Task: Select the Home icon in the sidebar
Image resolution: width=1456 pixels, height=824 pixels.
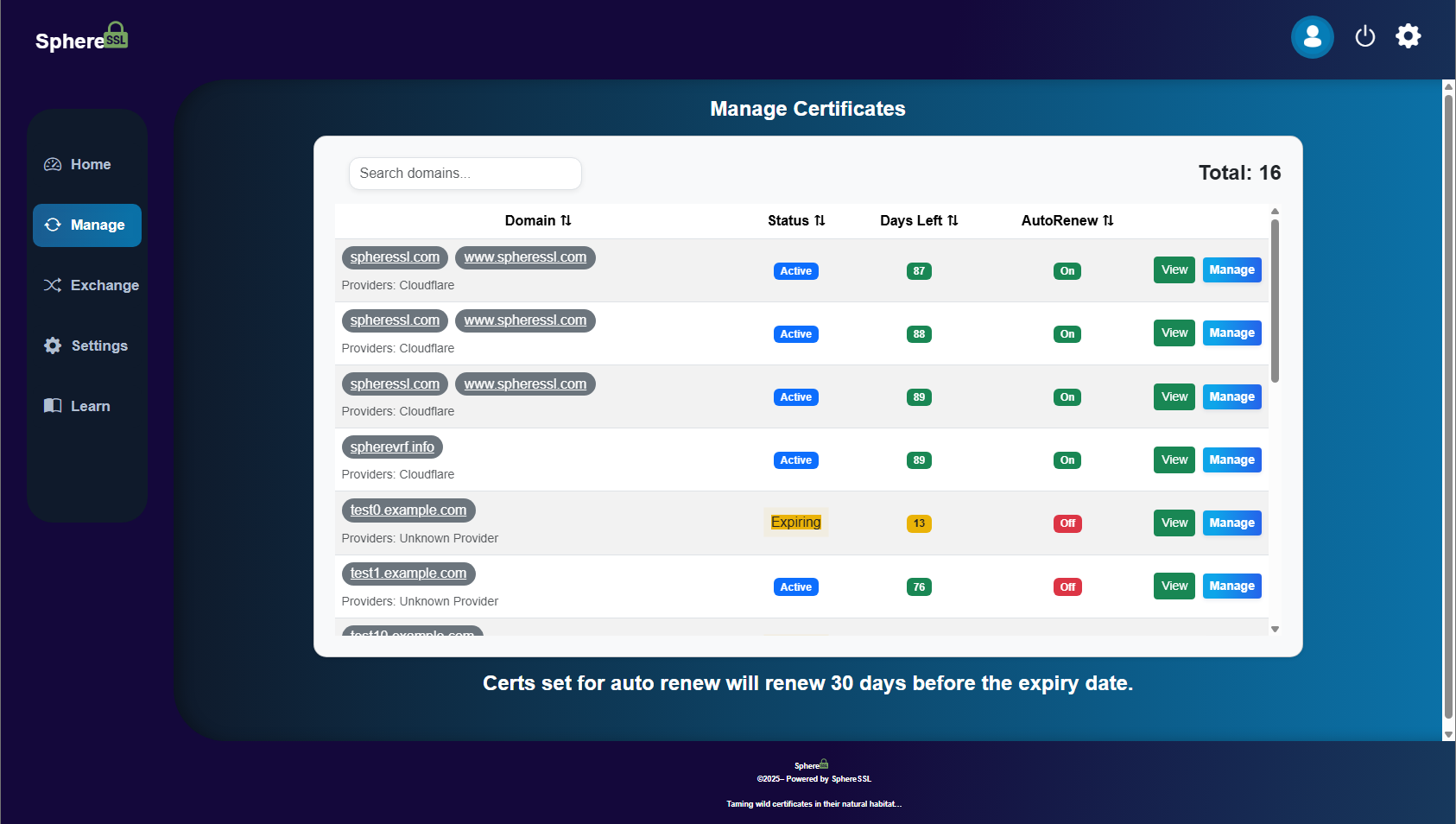Action: point(52,163)
